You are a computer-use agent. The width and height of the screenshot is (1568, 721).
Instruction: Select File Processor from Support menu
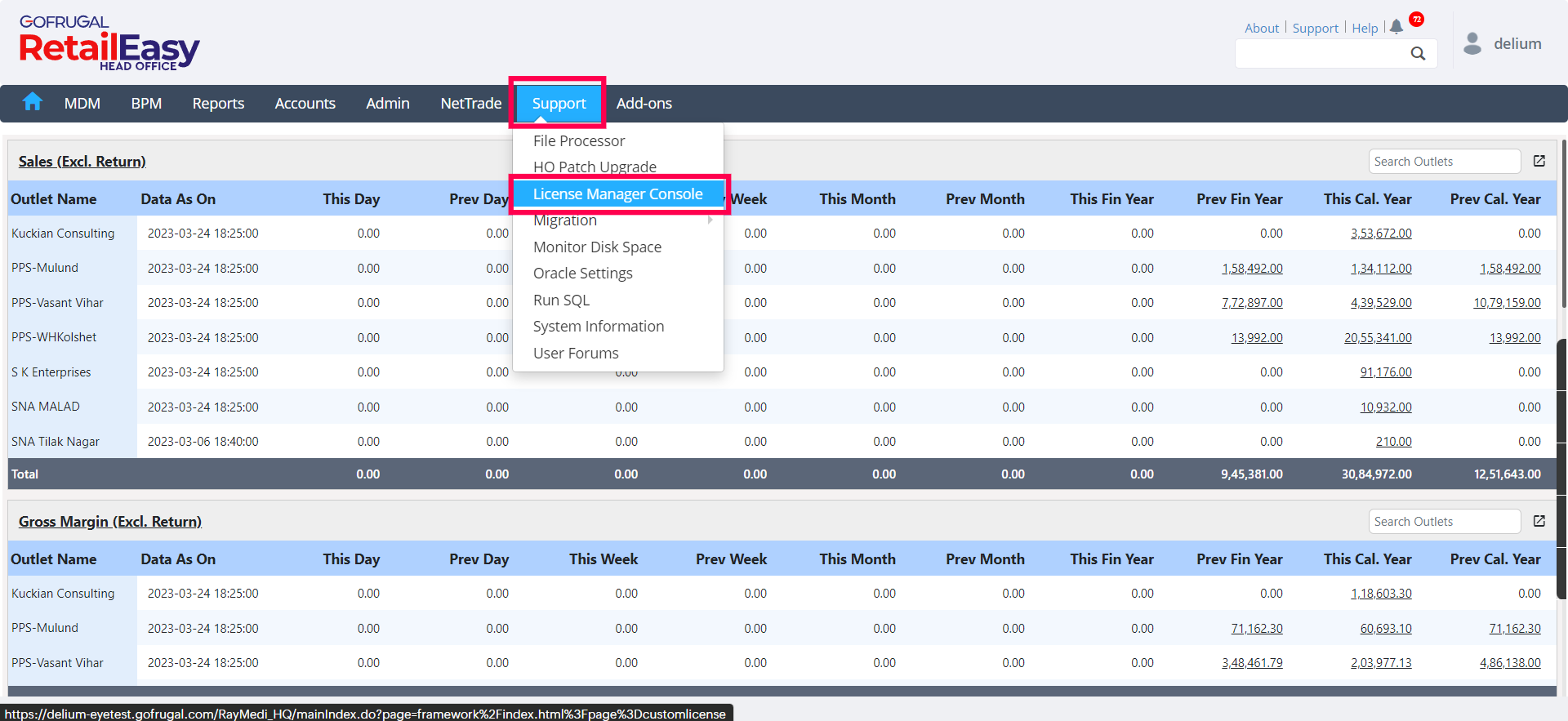click(579, 140)
